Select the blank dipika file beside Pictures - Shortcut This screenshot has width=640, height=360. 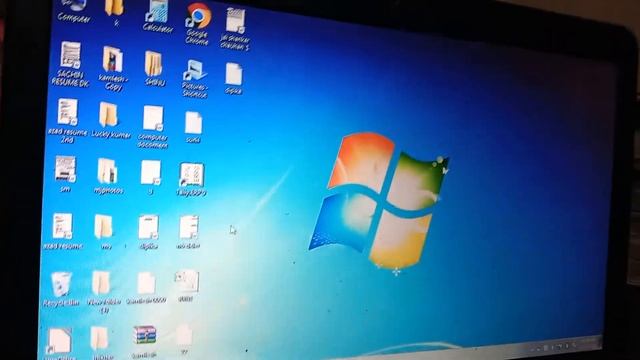point(233,78)
